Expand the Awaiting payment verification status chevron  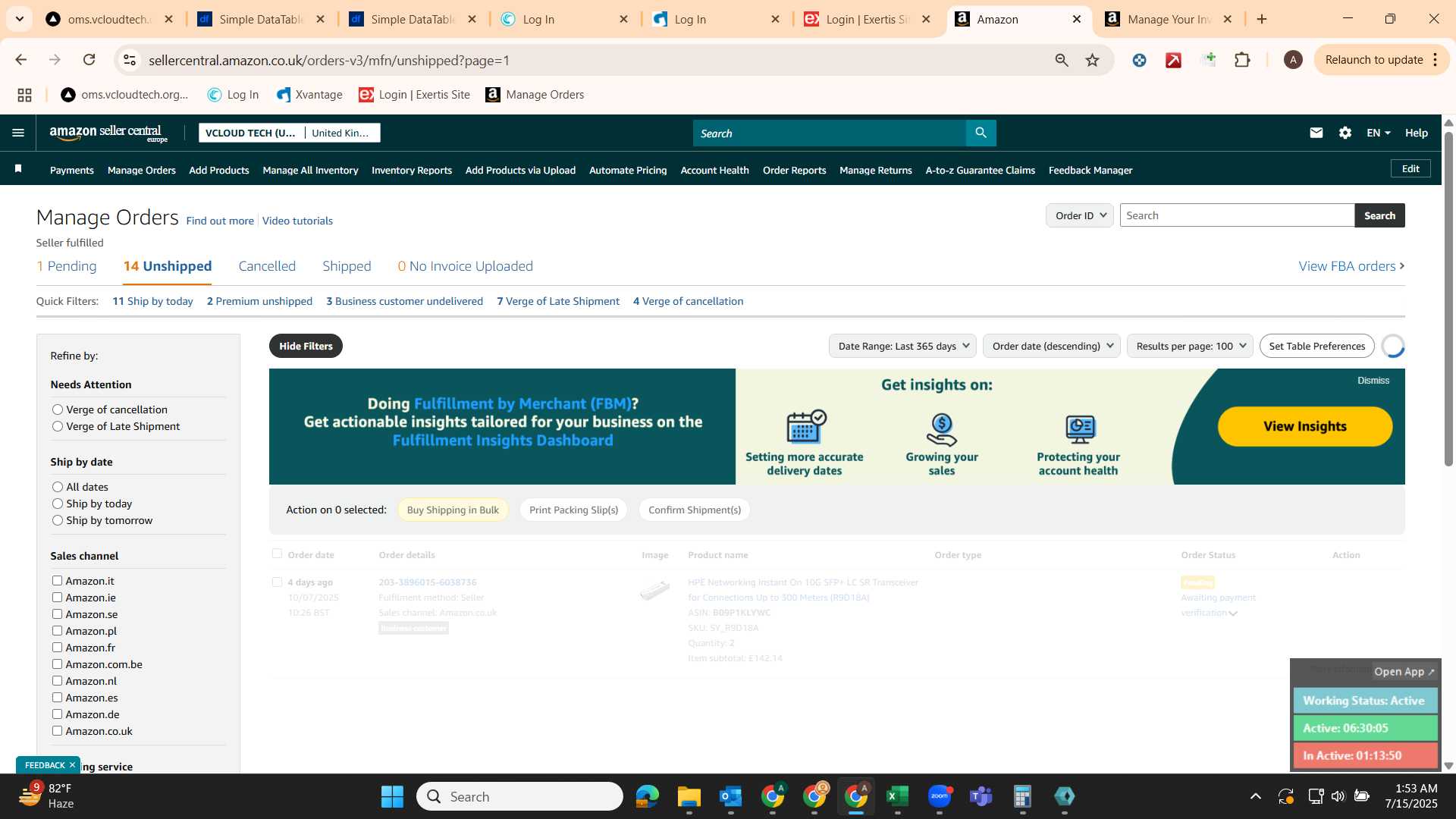coord(1233,613)
